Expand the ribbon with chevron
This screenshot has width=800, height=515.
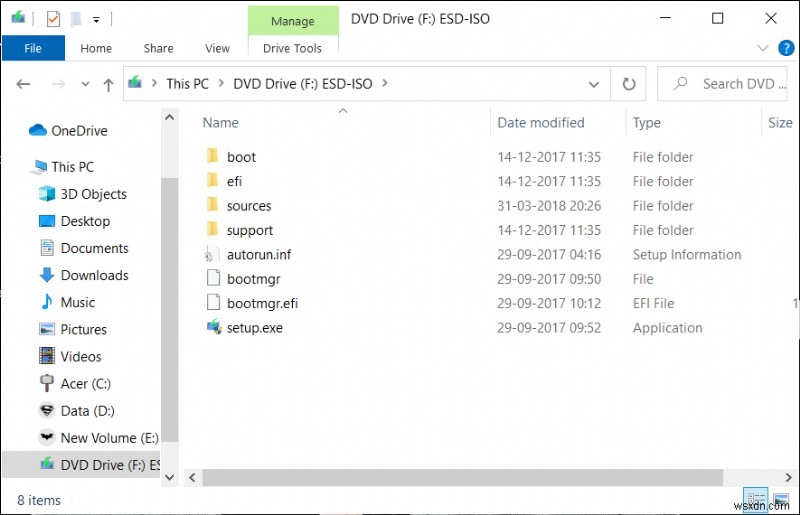[x=762, y=48]
